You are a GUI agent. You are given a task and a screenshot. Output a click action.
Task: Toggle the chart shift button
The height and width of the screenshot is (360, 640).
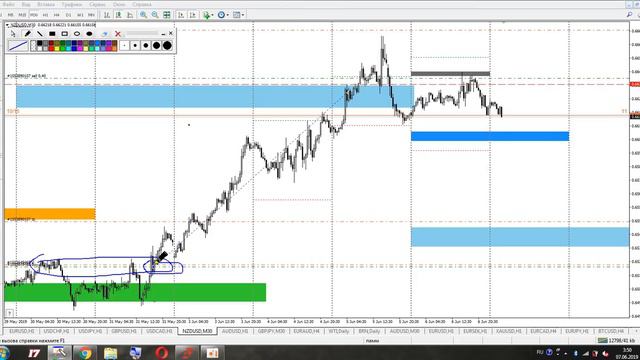pyautogui.click(x=193, y=15)
